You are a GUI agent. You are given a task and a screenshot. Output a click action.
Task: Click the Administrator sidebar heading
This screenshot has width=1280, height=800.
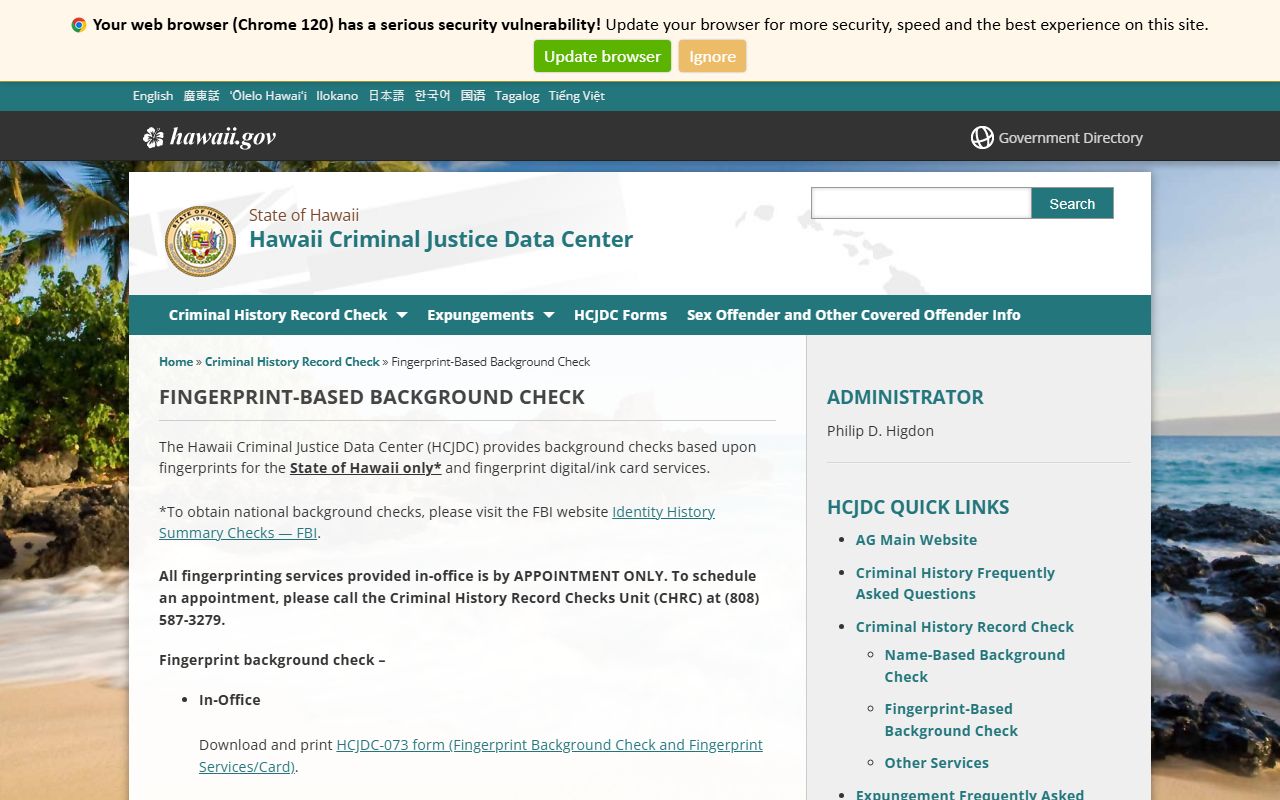click(905, 397)
